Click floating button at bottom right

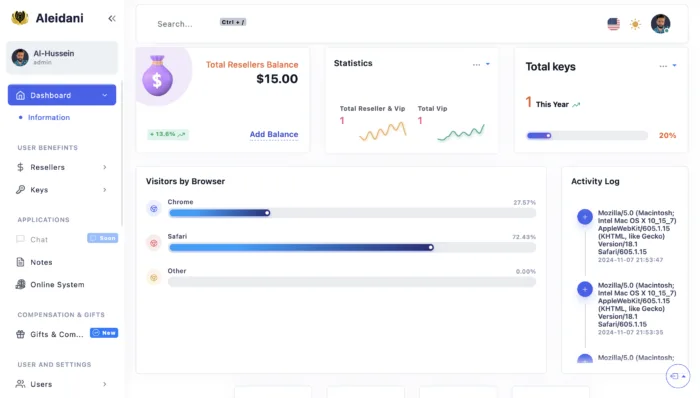678,376
